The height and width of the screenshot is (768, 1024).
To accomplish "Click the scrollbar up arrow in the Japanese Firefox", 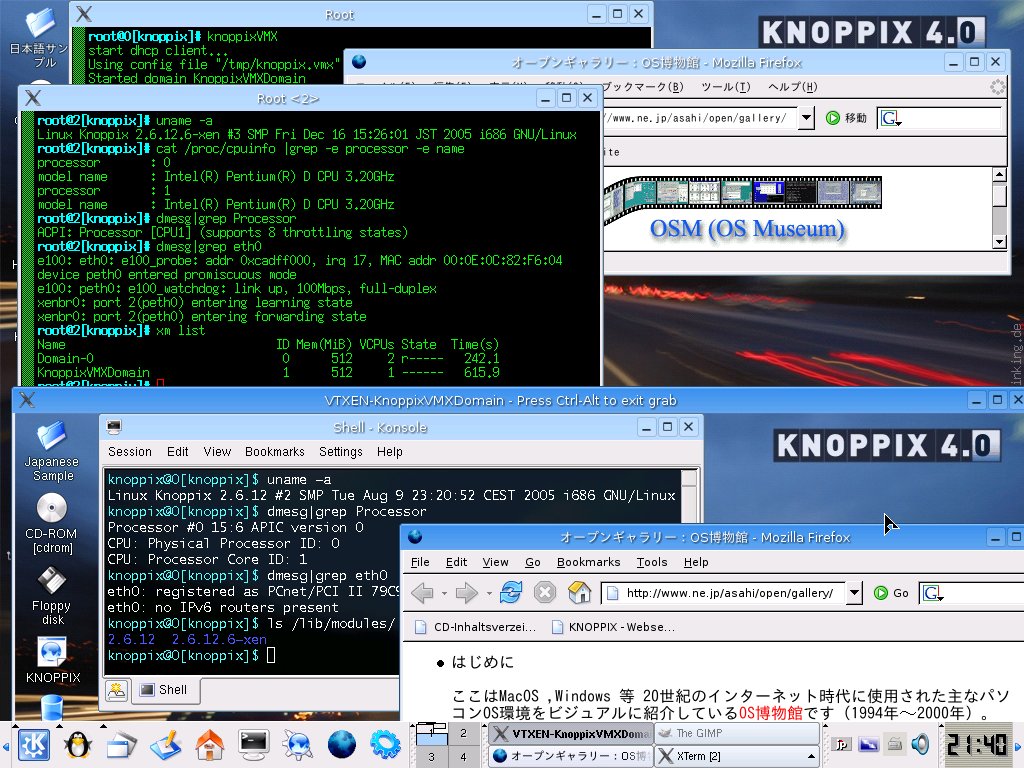I will 999,174.
